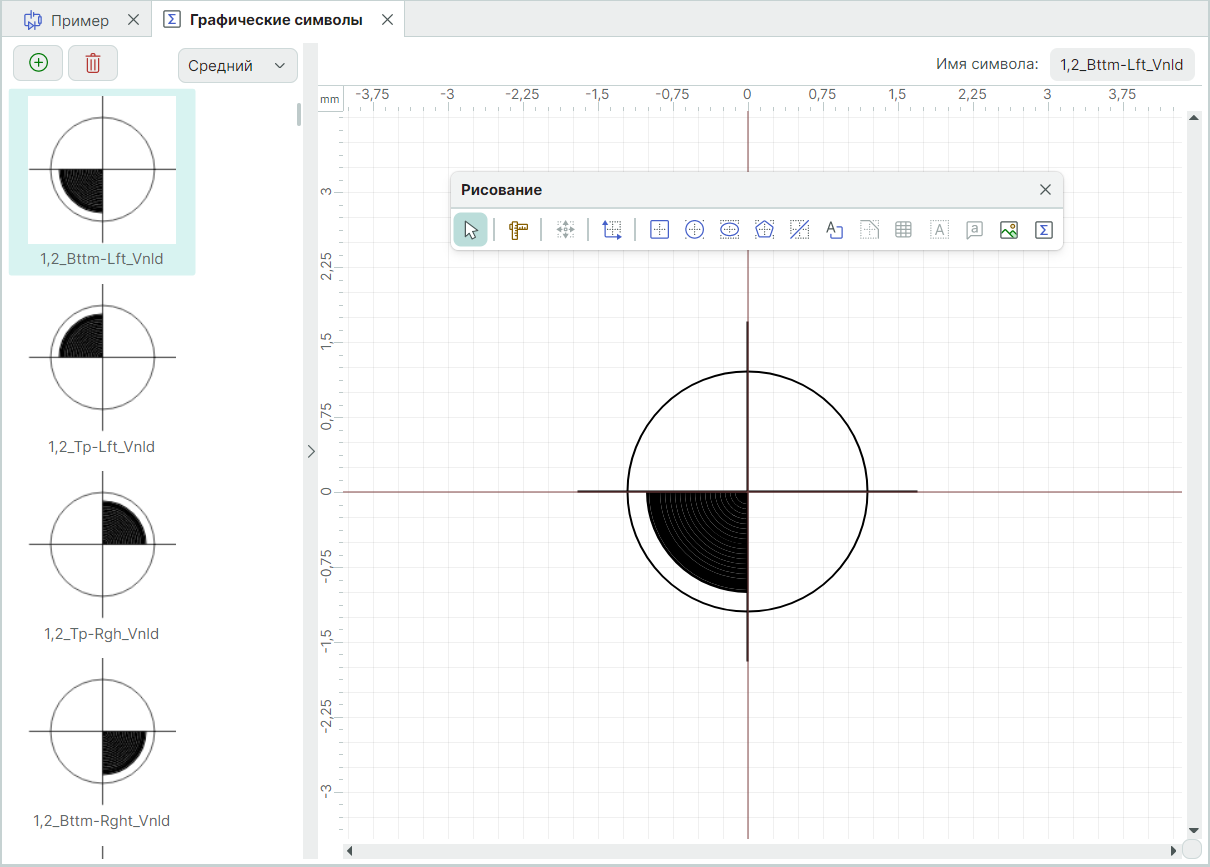Pick the circle drawing tool
The height and width of the screenshot is (867, 1210).
(x=694, y=230)
